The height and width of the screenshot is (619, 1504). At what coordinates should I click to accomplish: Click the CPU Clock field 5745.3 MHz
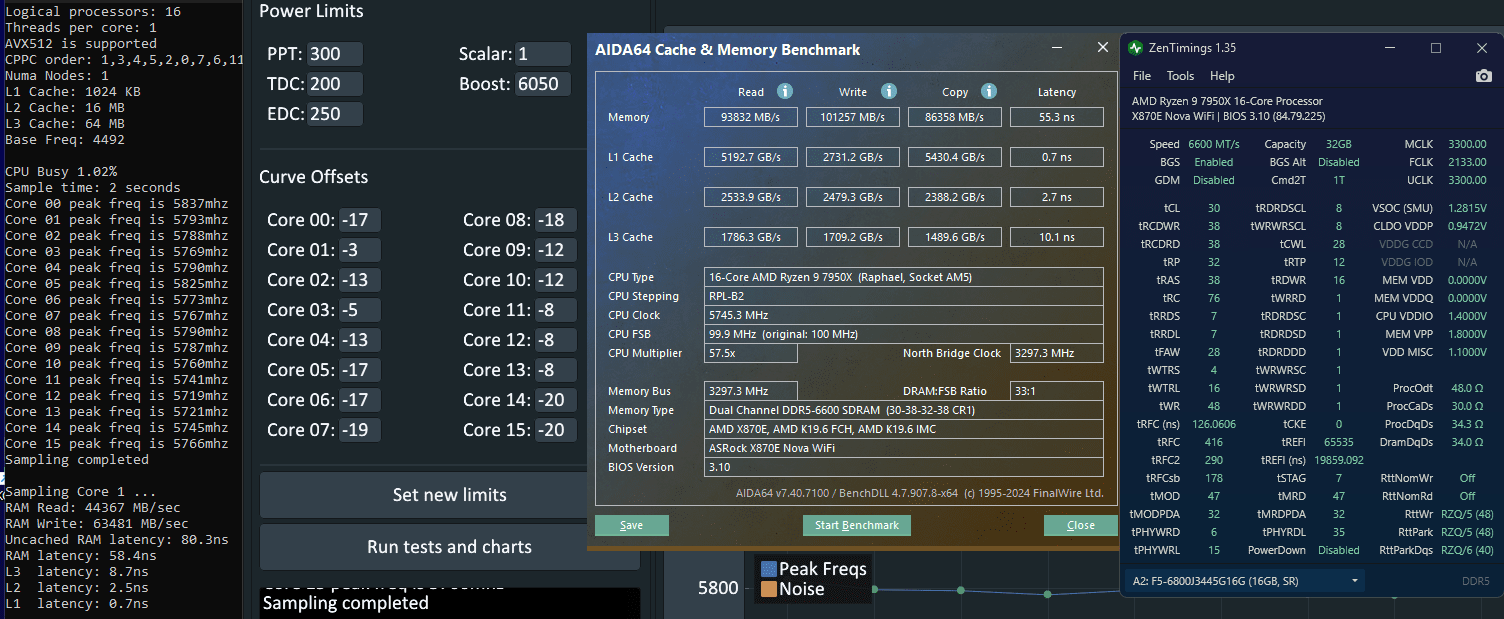pyautogui.click(x=904, y=315)
